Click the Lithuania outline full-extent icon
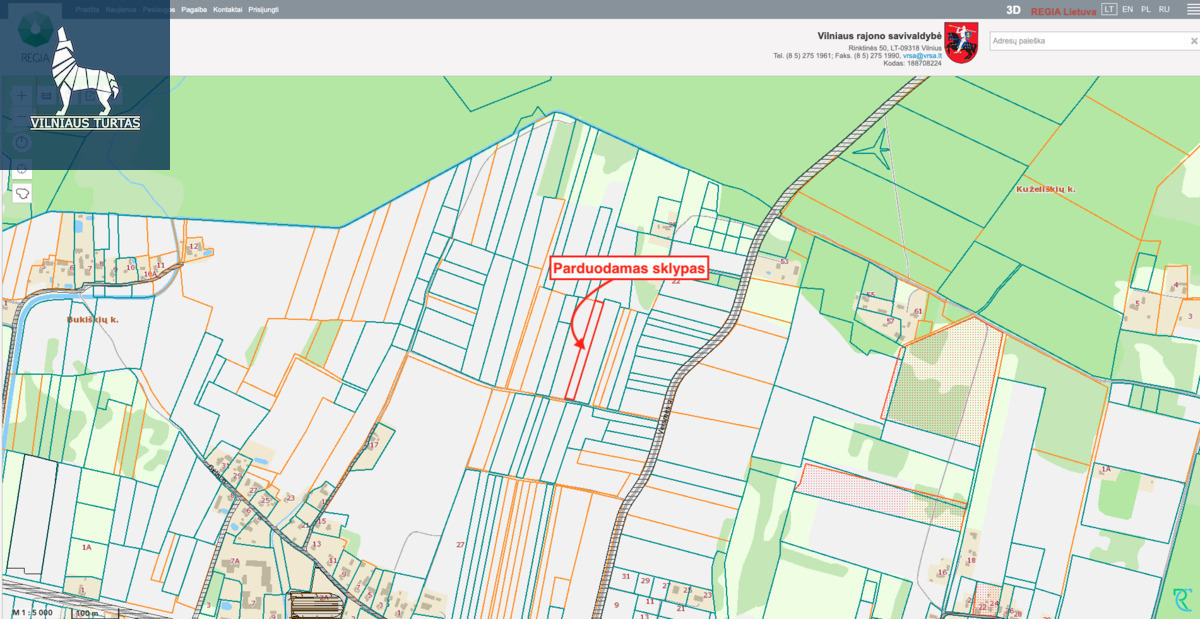 22,192
